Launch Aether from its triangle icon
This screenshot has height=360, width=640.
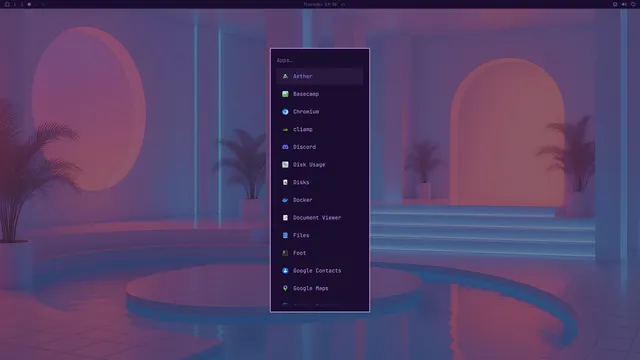pyautogui.click(x=285, y=76)
